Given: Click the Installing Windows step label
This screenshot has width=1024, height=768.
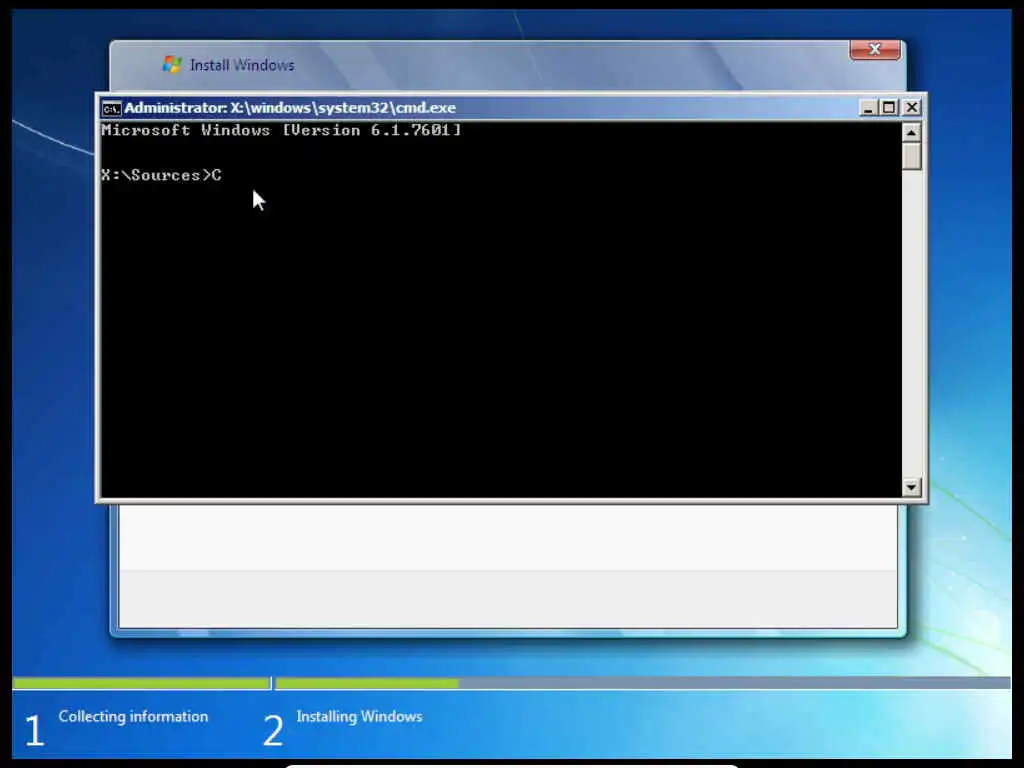Looking at the screenshot, I should (x=359, y=716).
